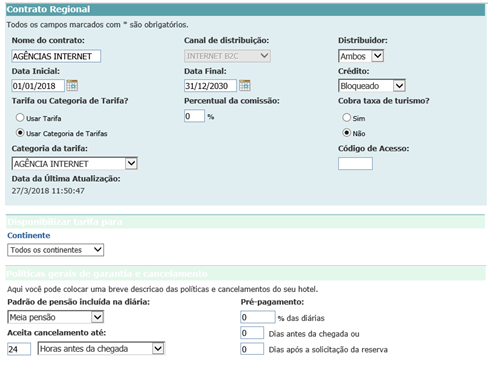Click Dias após a solicitação da reserva field
The width and height of the screenshot is (490, 373).
tap(252, 349)
